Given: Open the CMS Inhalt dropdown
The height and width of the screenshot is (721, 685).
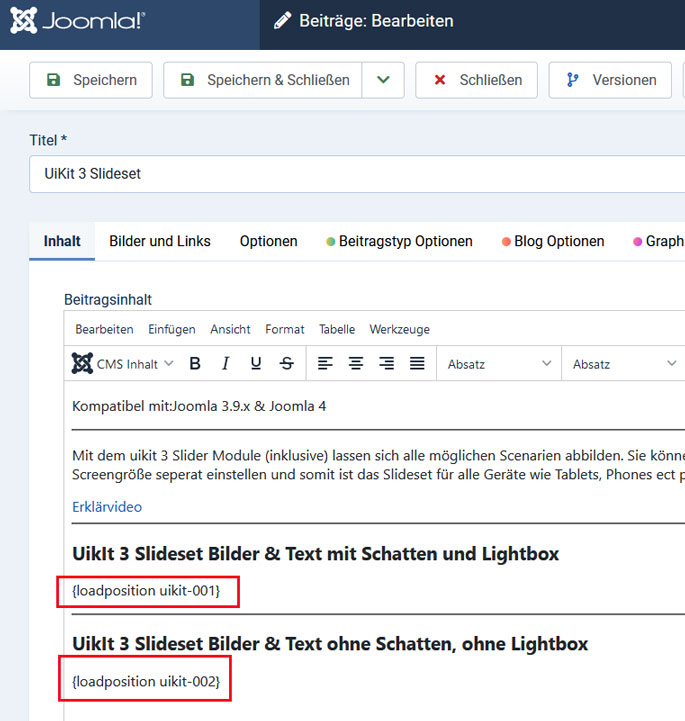Looking at the screenshot, I should coord(123,364).
